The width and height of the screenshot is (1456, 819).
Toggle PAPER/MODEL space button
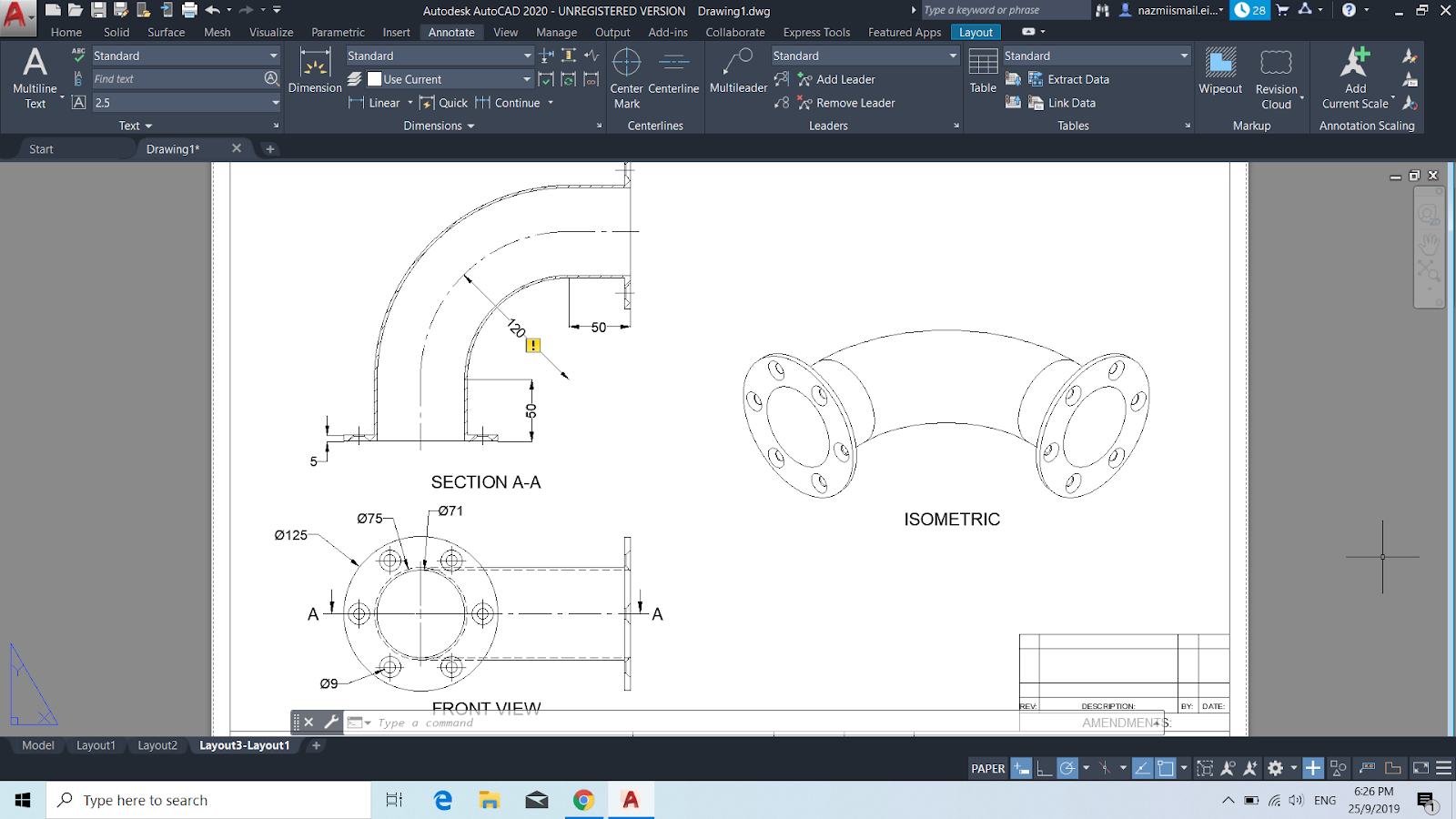click(987, 769)
